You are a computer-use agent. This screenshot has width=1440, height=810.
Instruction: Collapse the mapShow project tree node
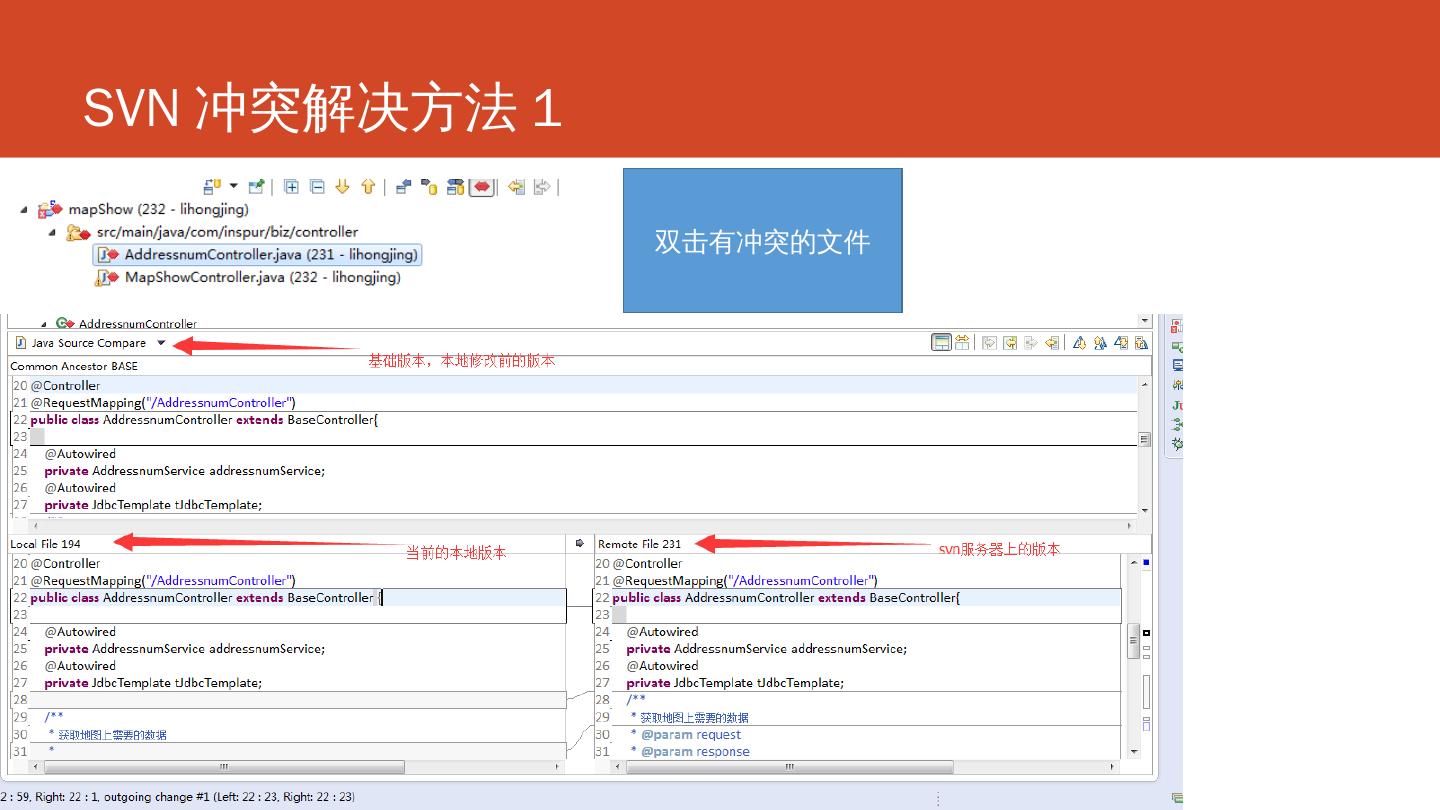24,210
